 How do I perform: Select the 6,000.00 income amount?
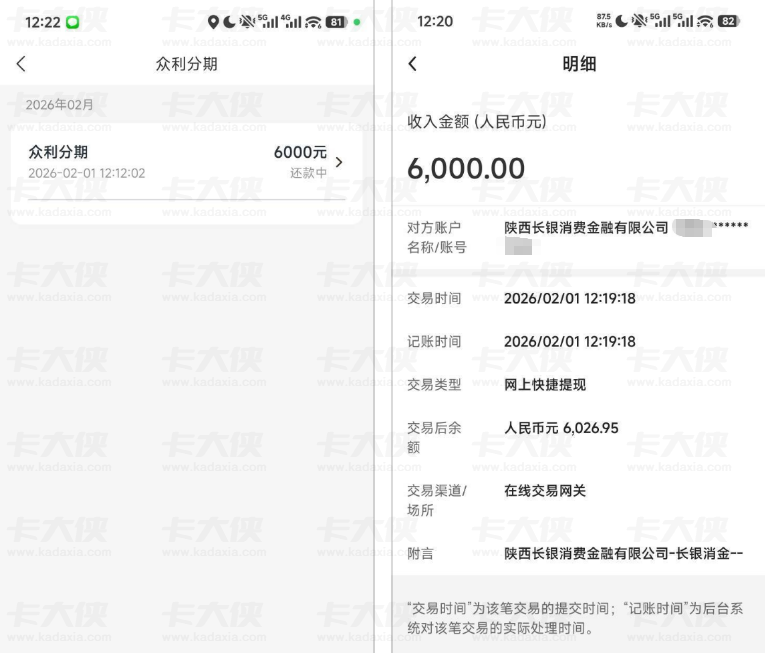click(x=466, y=169)
